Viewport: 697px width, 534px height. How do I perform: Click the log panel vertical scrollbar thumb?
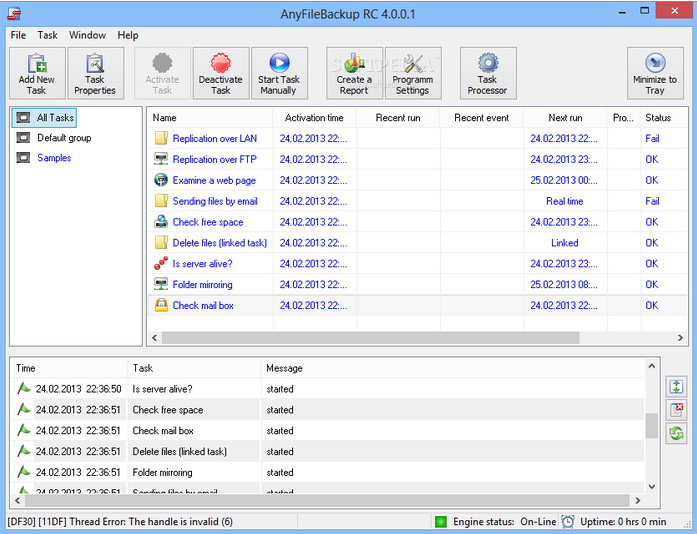coord(651,426)
